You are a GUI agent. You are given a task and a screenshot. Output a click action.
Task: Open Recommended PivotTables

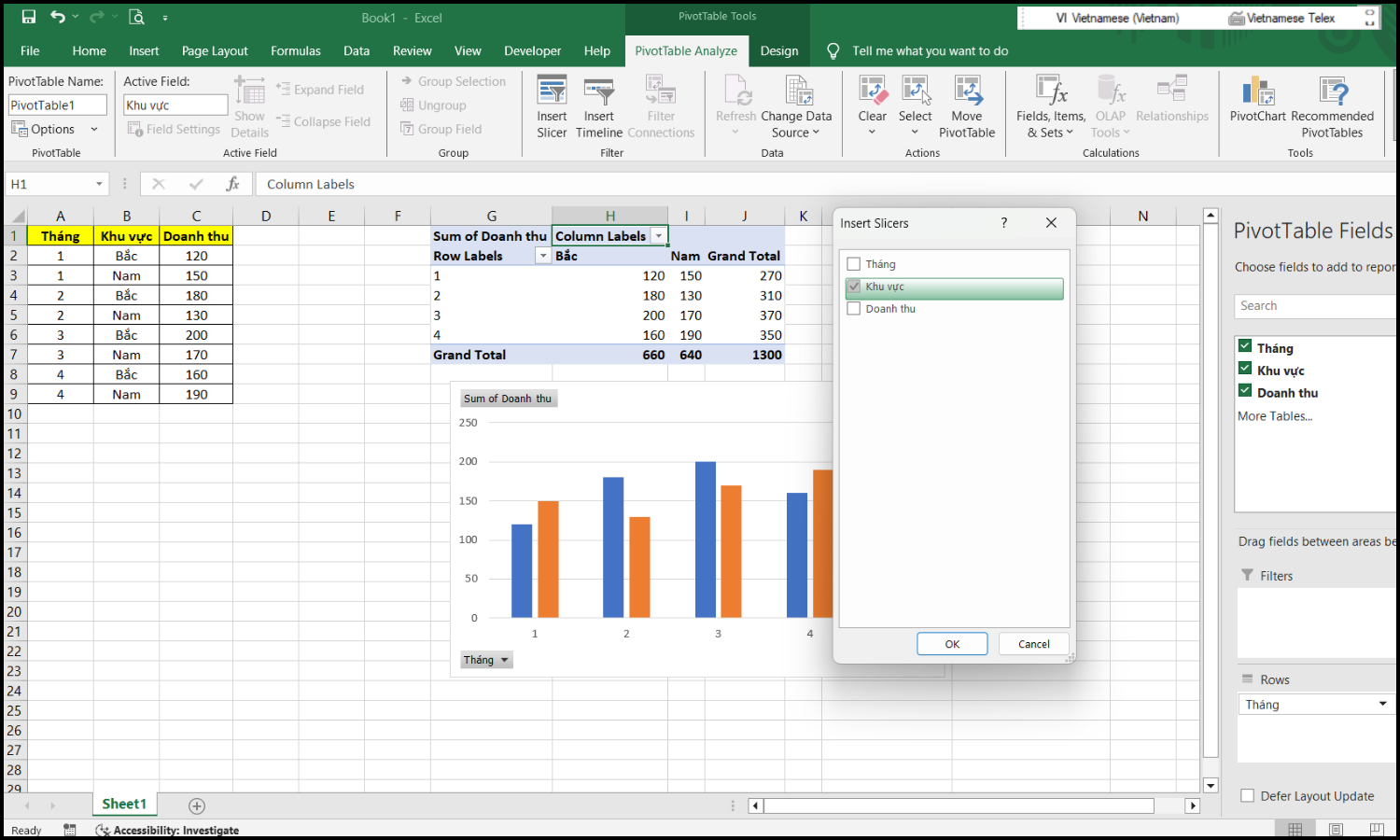tap(1333, 105)
